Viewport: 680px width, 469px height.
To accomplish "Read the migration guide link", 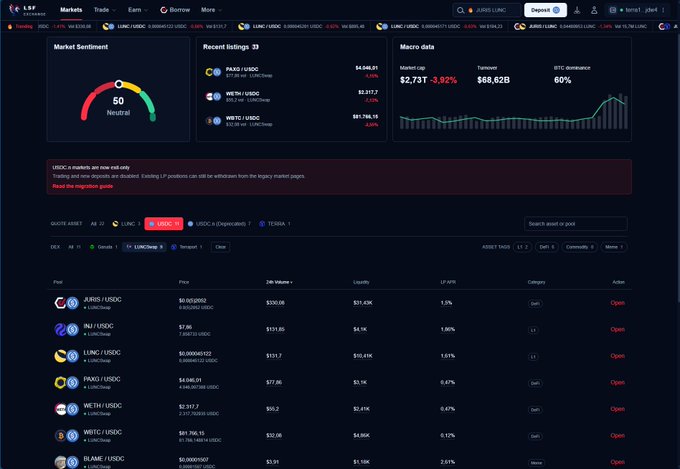I will 82,186.
